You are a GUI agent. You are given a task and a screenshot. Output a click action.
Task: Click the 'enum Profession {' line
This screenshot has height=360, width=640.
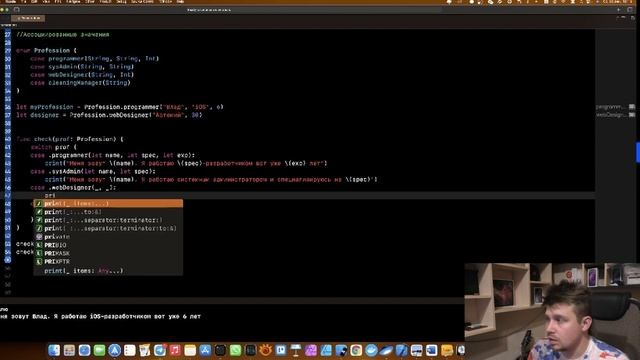(46, 51)
